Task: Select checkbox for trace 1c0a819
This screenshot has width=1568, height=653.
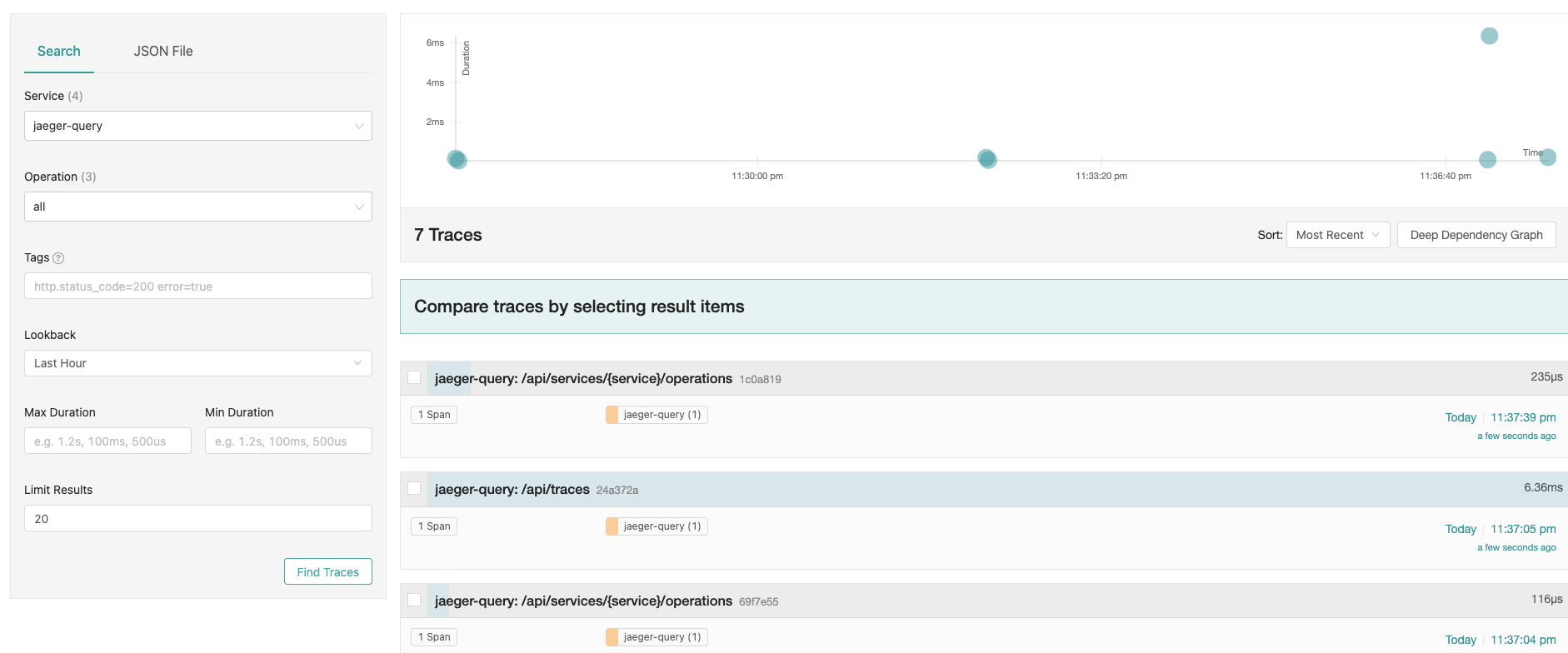Action: click(414, 377)
